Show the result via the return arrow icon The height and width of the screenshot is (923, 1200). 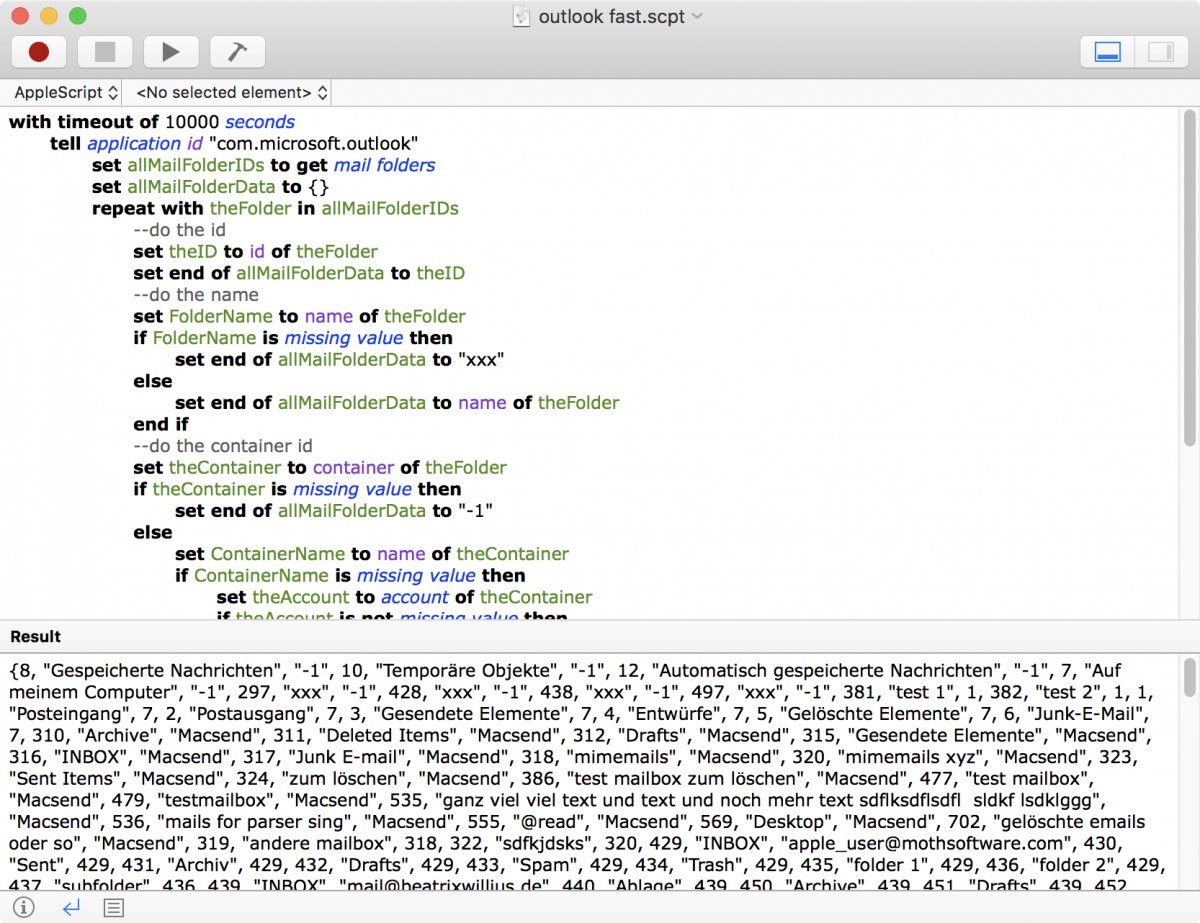[70, 907]
